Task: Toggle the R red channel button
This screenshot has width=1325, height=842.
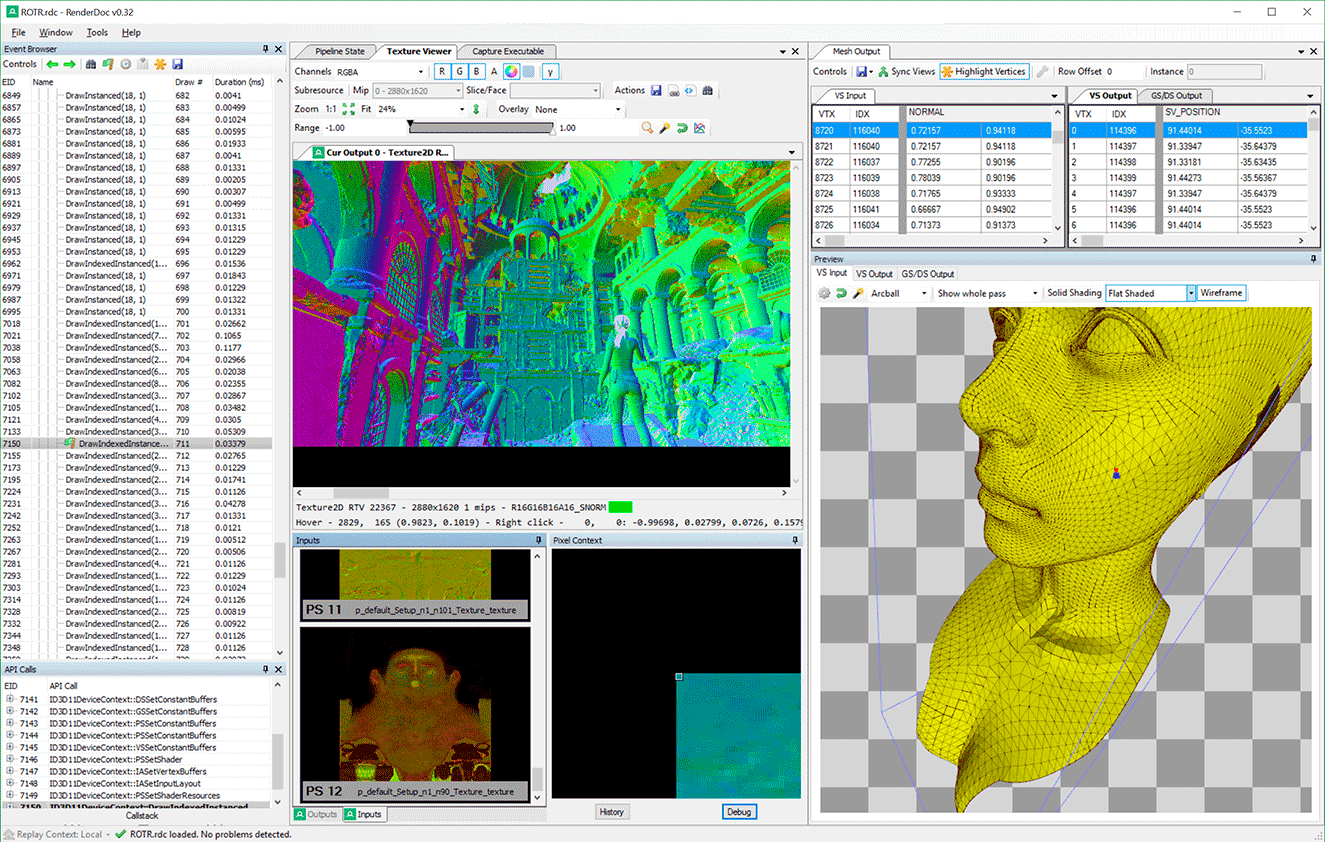Action: (x=443, y=72)
